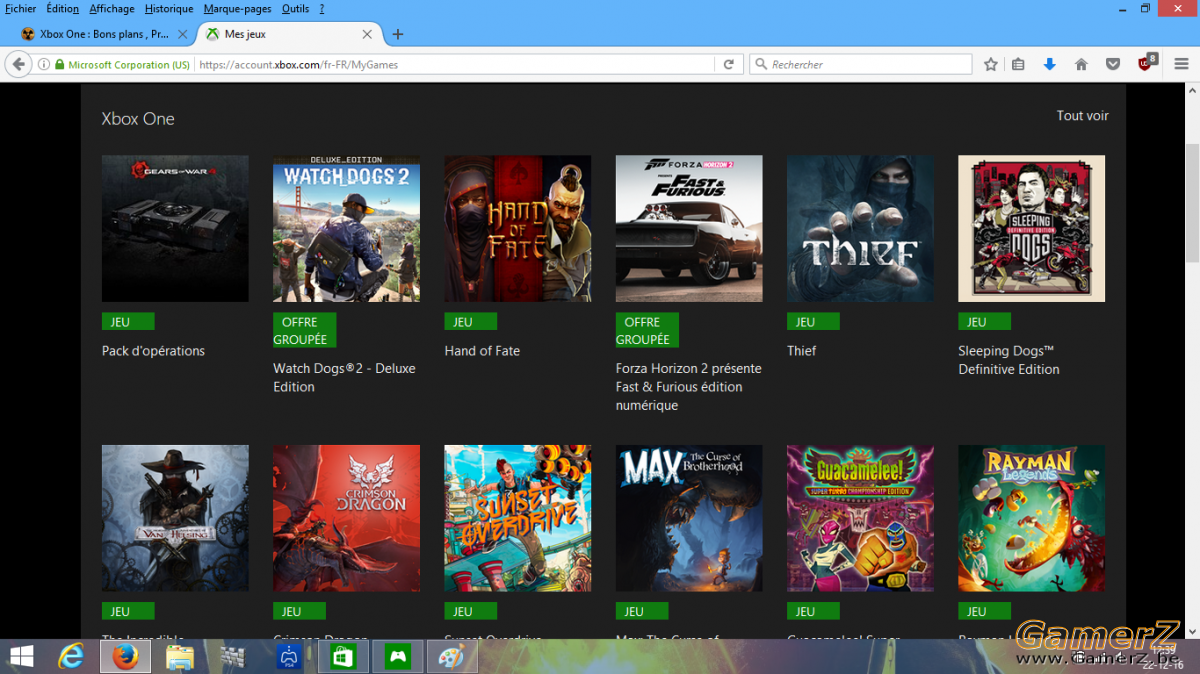This screenshot has height=674, width=1200.
Task: Click the Hand of Fate cover art
Action: coord(518,228)
